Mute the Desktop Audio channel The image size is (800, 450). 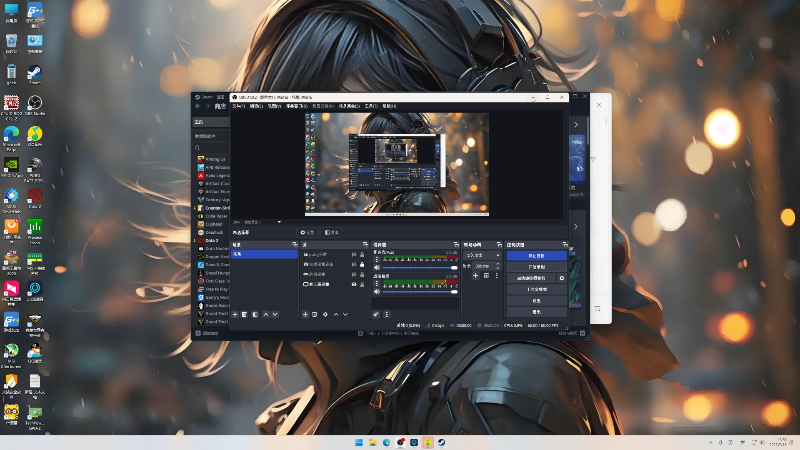coord(377,291)
